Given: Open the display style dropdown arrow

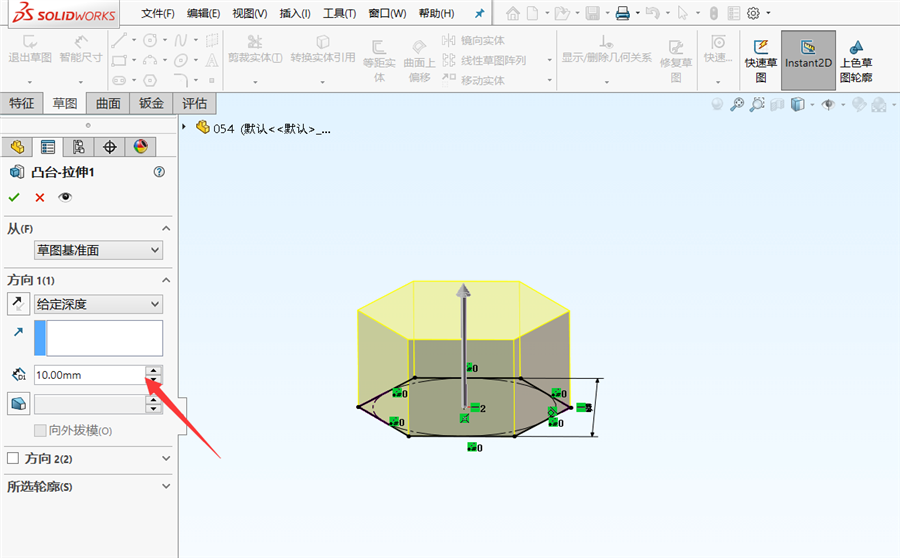Looking at the screenshot, I should 812,104.
